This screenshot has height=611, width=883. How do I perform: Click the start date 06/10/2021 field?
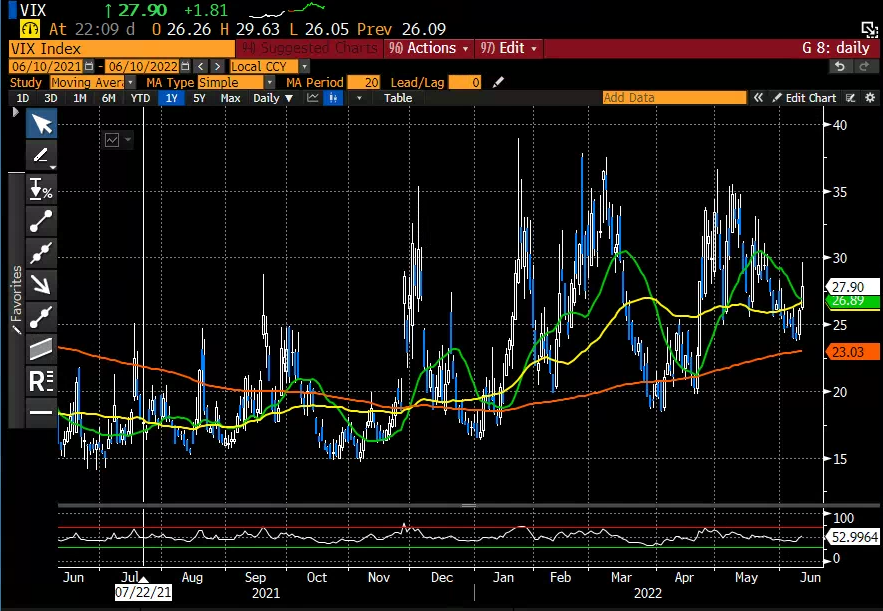(x=47, y=66)
